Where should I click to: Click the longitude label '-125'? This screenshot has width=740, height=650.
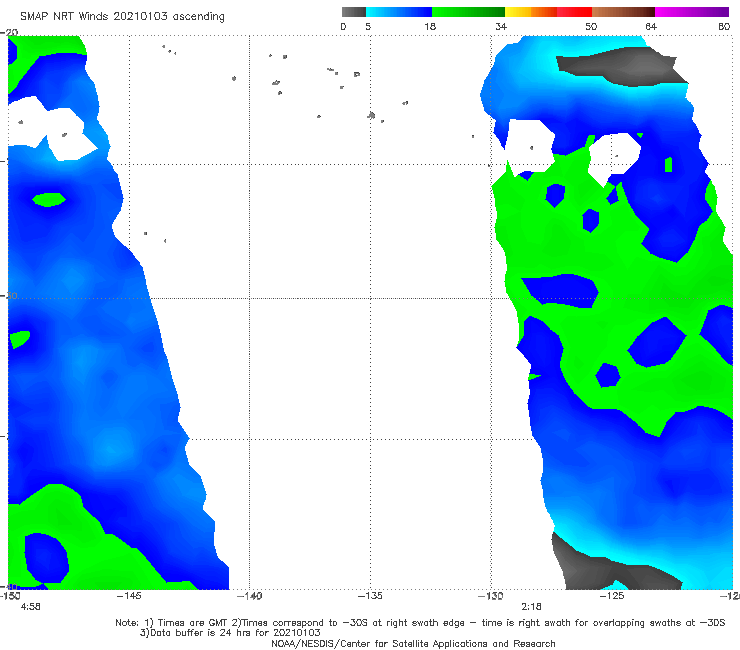tap(612, 596)
